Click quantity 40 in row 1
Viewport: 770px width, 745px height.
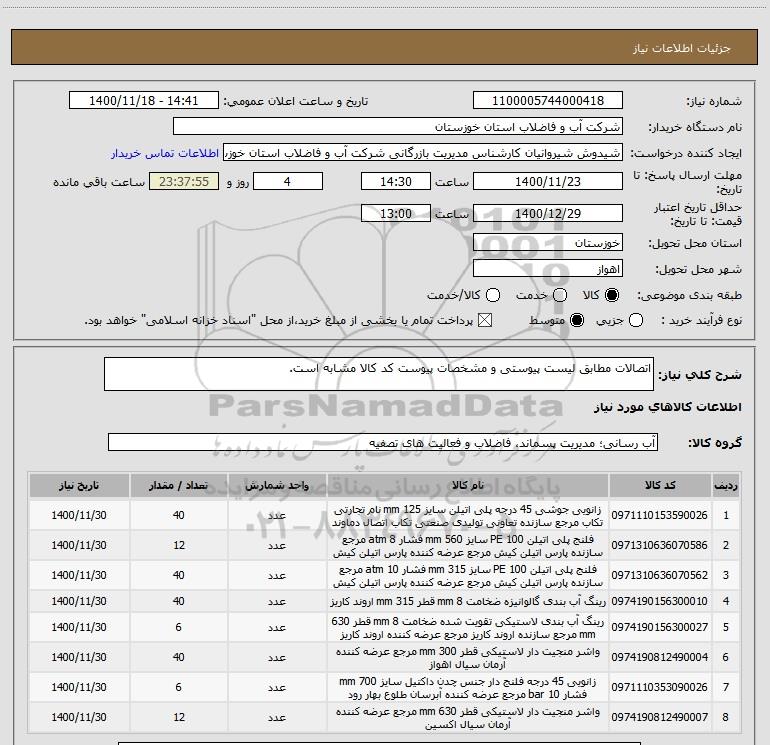click(x=178, y=515)
